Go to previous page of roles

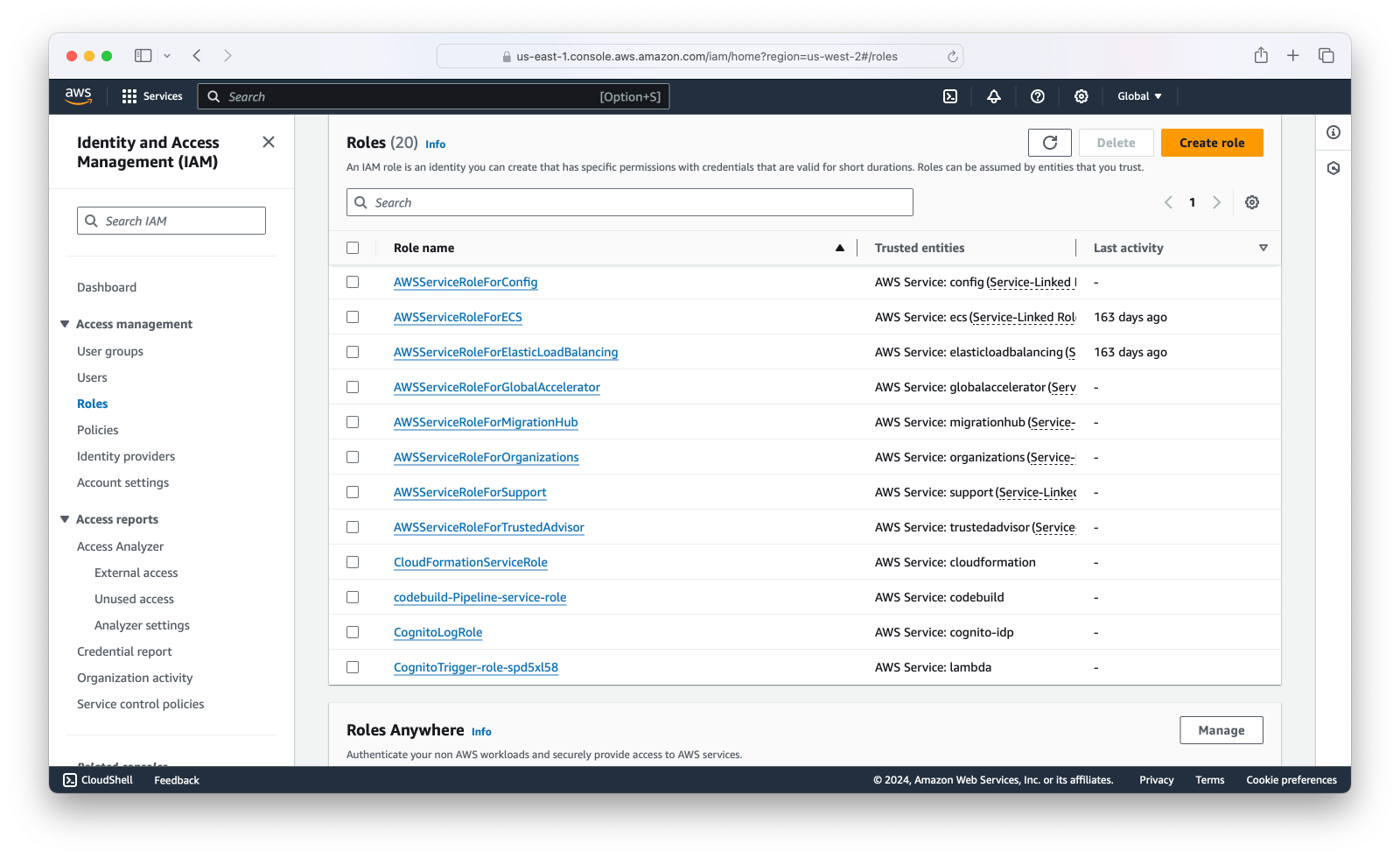point(1168,202)
